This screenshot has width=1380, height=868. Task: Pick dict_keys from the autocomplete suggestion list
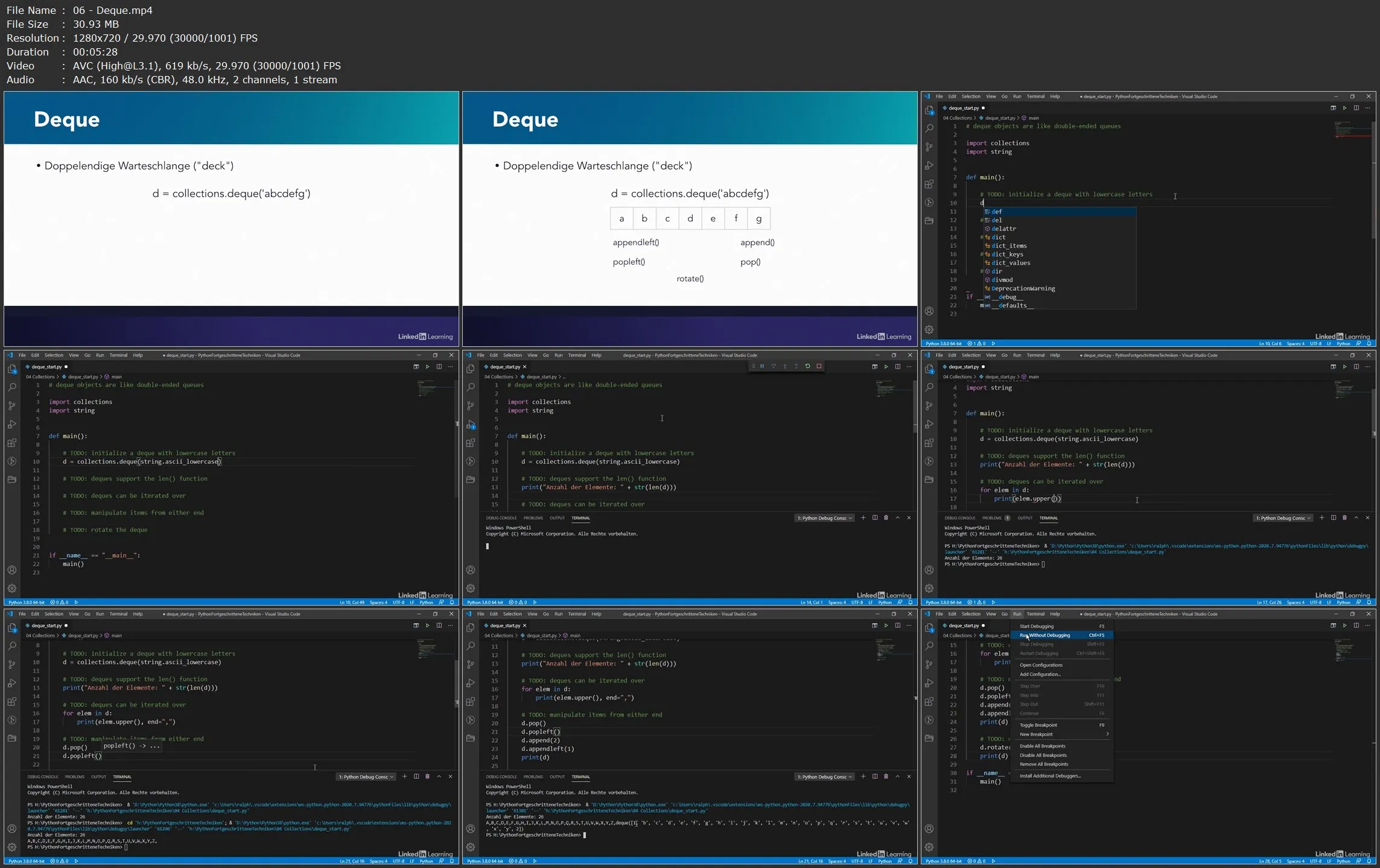[1006, 254]
